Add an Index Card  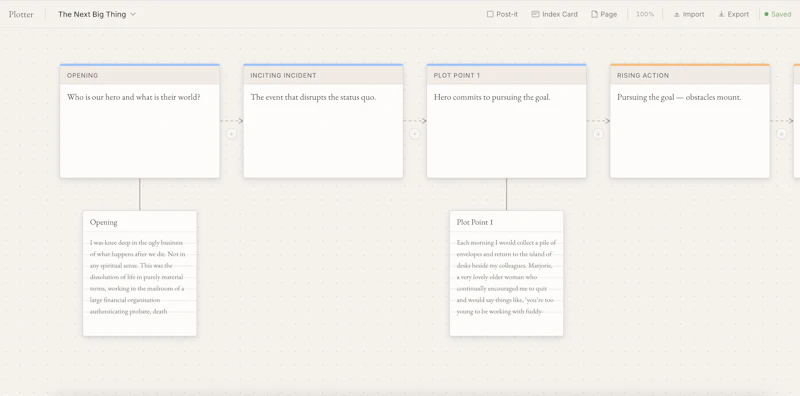554,14
